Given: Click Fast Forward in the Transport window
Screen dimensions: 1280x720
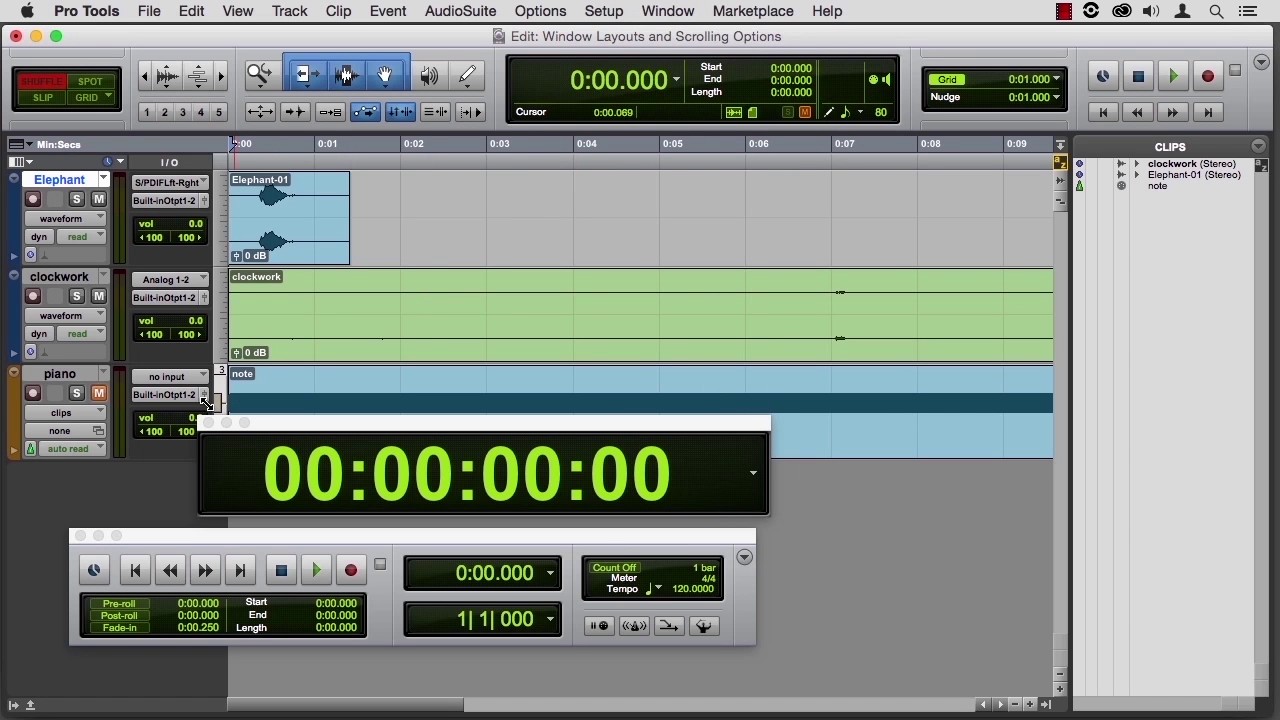Looking at the screenshot, I should (205, 570).
